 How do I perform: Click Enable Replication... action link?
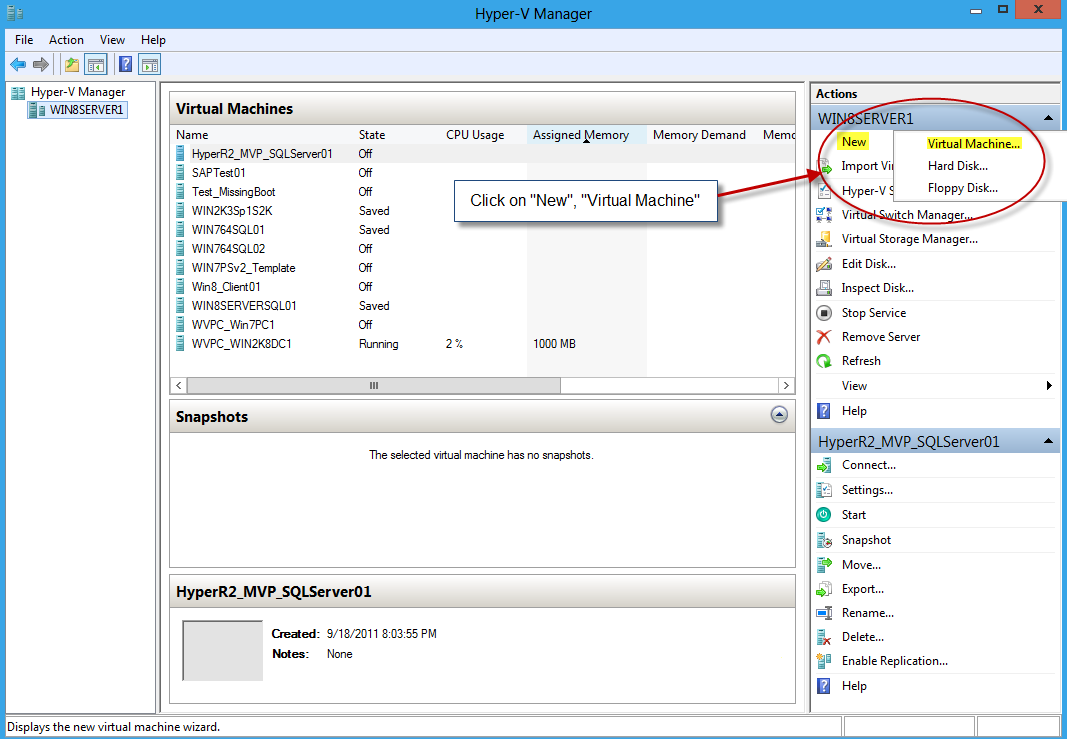pos(894,661)
